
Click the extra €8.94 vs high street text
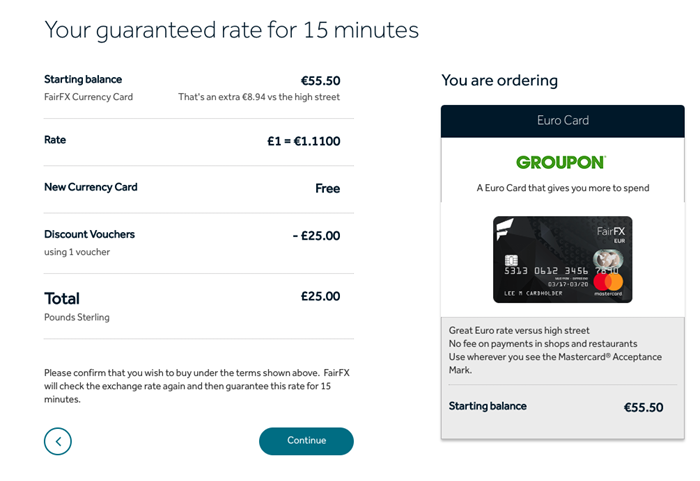(x=259, y=97)
